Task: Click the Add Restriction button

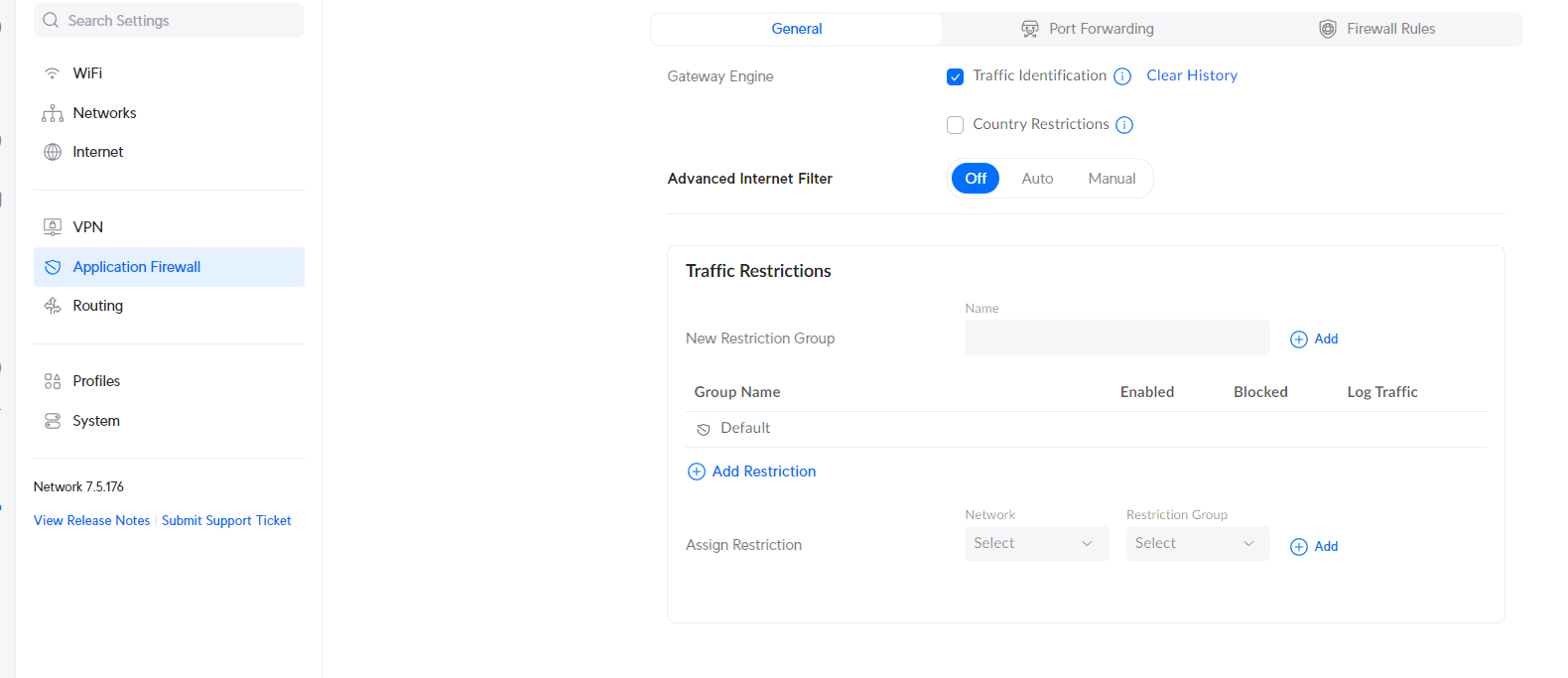Action: tap(752, 472)
